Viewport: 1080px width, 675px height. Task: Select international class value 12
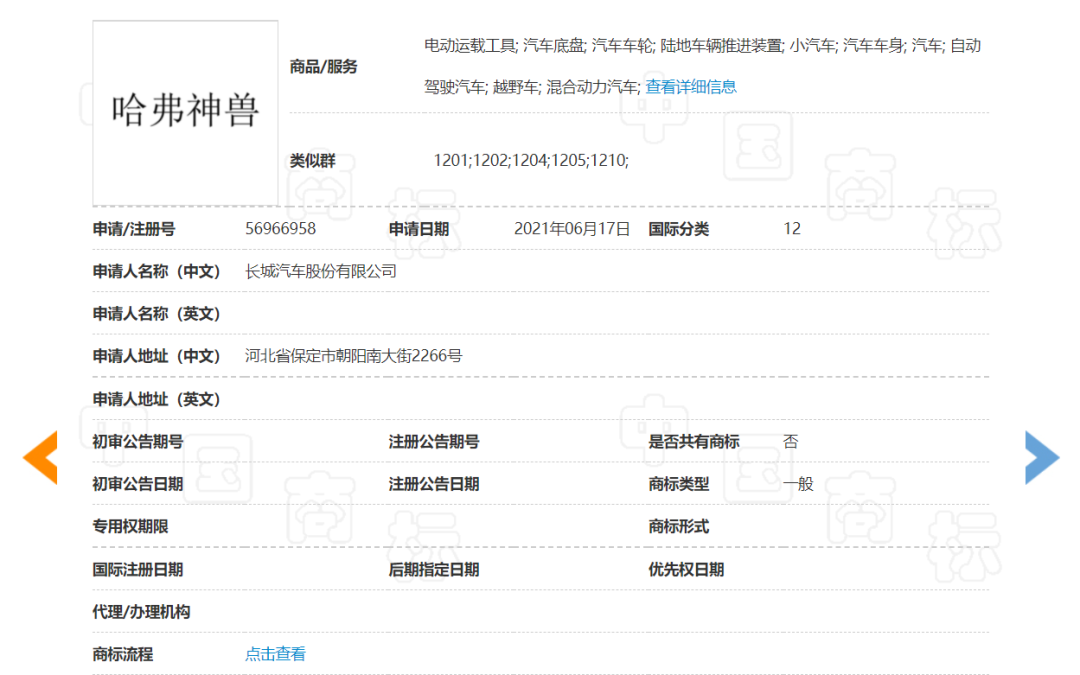(792, 229)
